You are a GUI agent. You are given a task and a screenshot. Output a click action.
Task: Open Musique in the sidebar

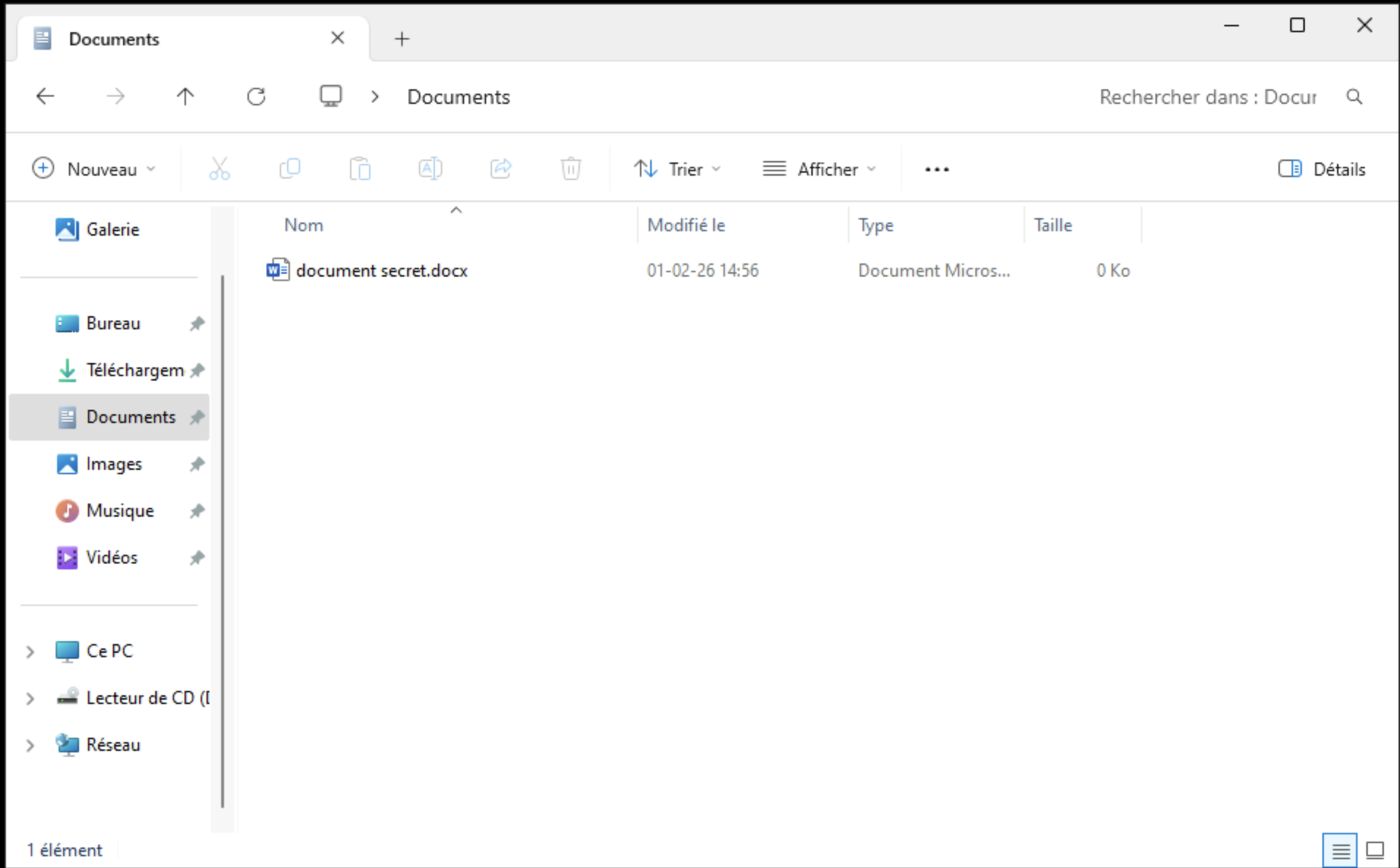[110, 511]
